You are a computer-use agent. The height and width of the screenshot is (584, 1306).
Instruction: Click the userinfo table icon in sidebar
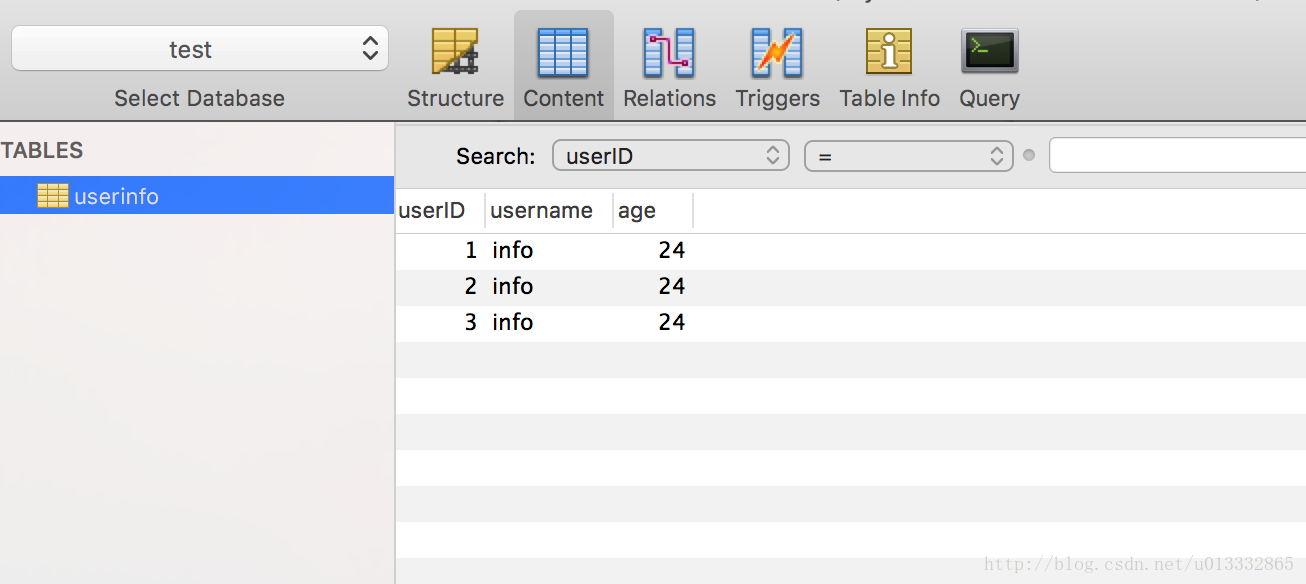[x=53, y=196]
